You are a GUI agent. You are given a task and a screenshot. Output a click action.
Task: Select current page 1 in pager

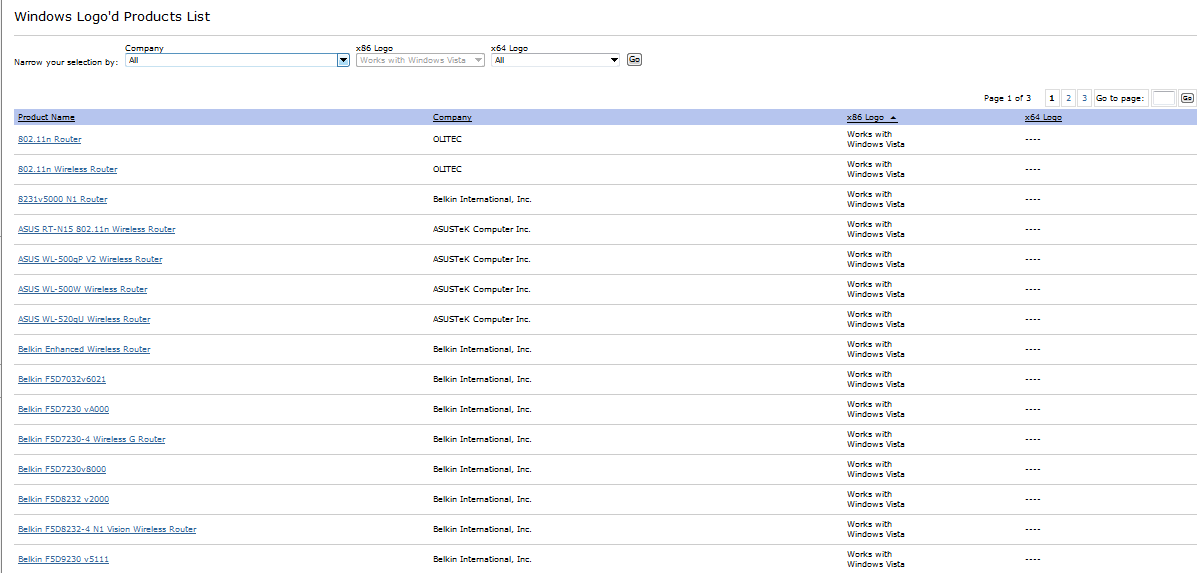pyautogui.click(x=1052, y=98)
